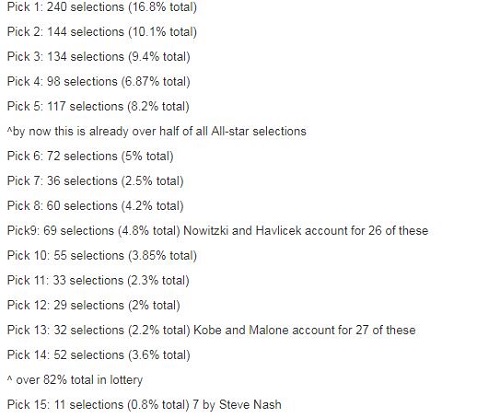
Task: Select the Pick 4 98 selections line
Action: pos(98,82)
